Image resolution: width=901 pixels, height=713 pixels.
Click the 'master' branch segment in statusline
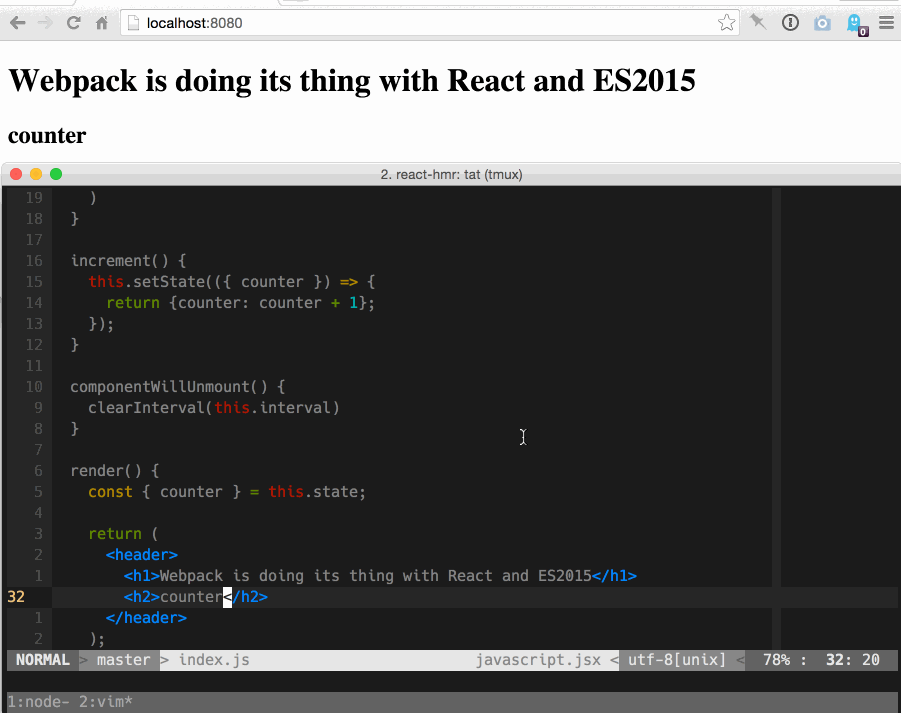click(x=123, y=660)
